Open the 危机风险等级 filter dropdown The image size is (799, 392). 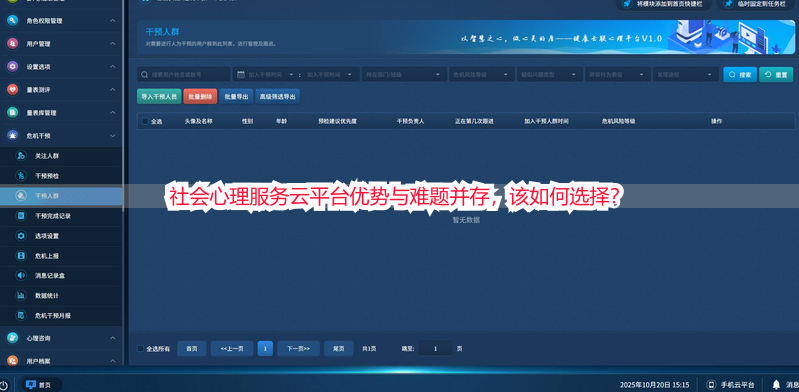(482, 74)
